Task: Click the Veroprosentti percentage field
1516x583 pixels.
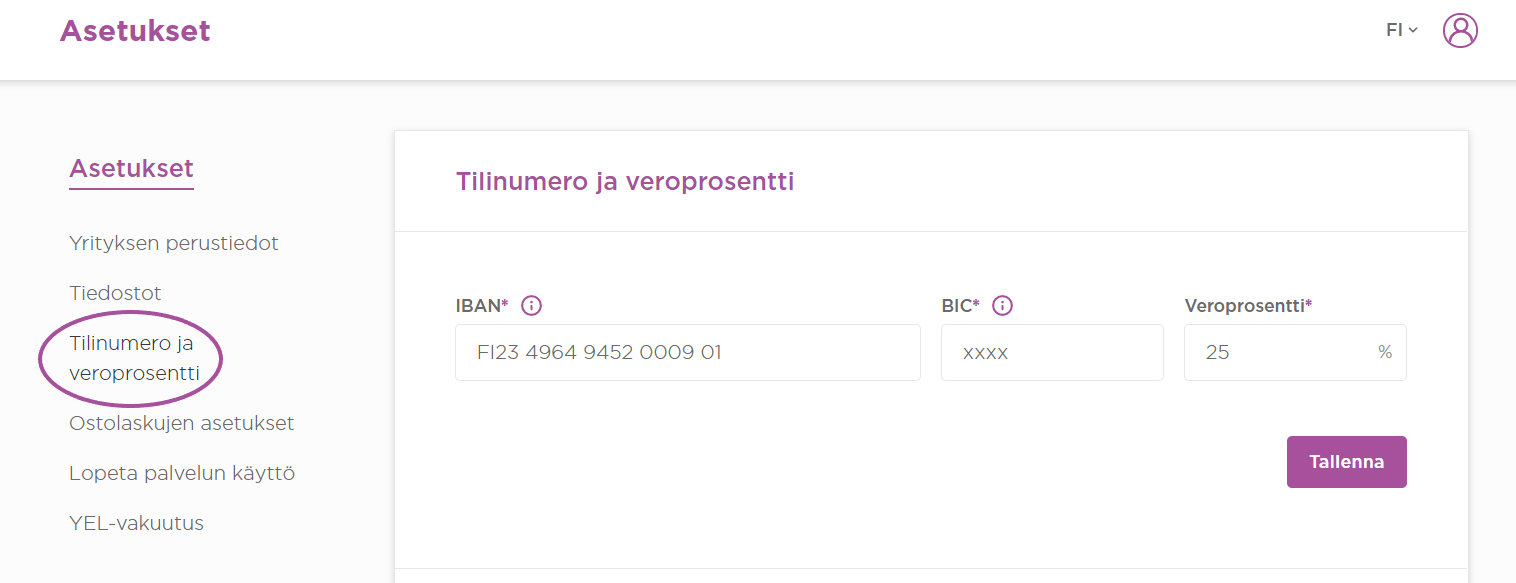Action: coord(1295,352)
